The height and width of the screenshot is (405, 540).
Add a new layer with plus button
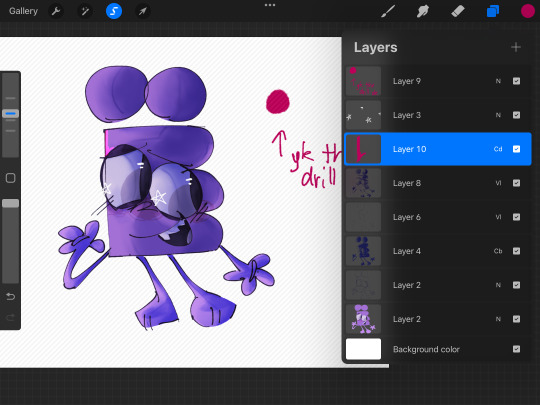pos(516,47)
